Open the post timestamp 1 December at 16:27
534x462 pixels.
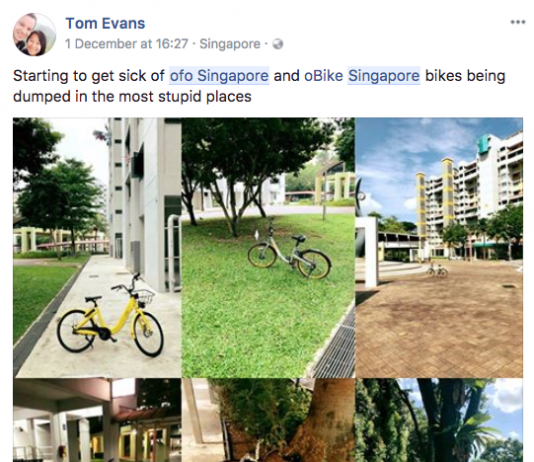point(127,44)
